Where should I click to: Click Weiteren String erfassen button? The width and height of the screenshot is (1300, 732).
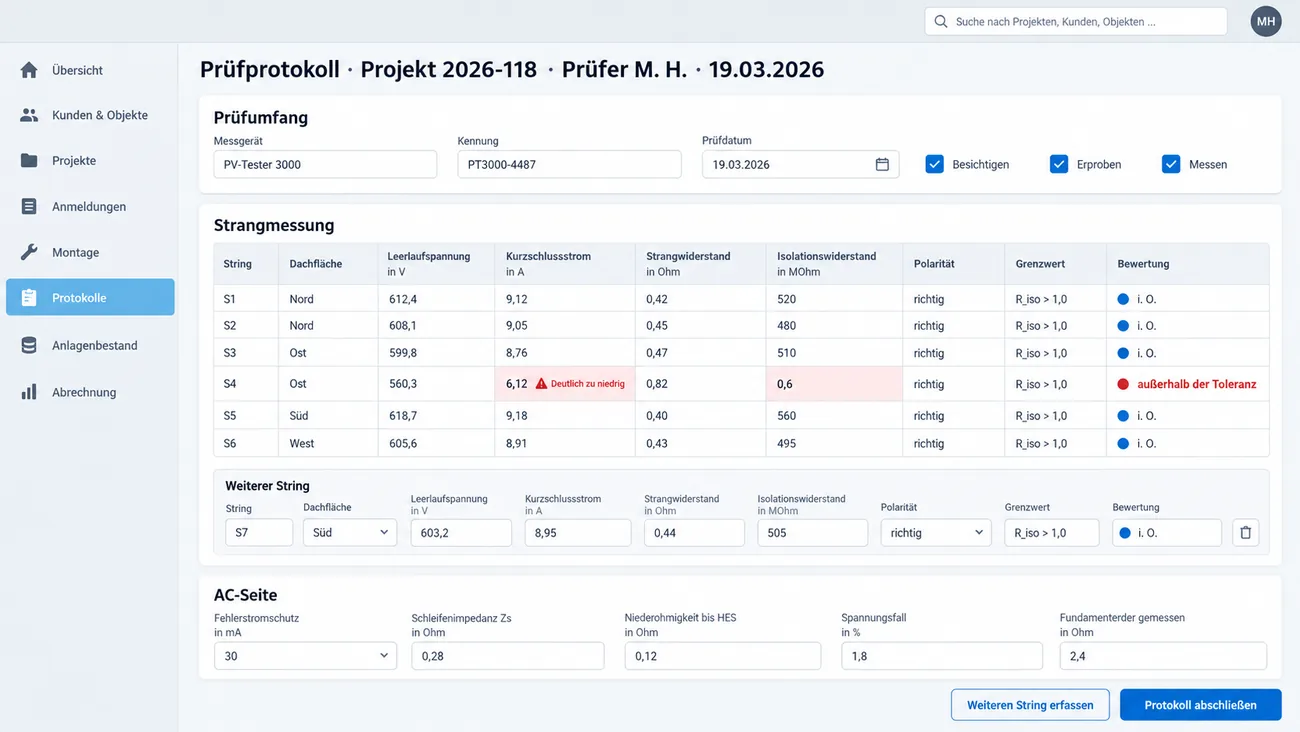coord(1030,705)
